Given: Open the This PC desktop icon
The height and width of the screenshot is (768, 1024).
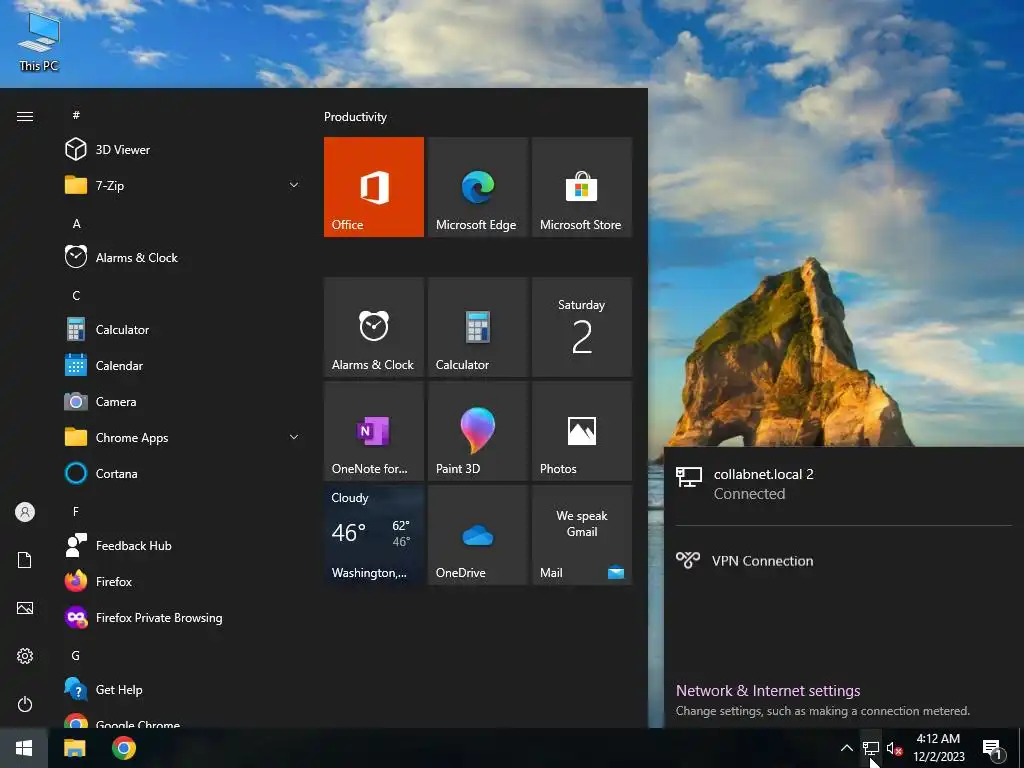Looking at the screenshot, I should 39,40.
